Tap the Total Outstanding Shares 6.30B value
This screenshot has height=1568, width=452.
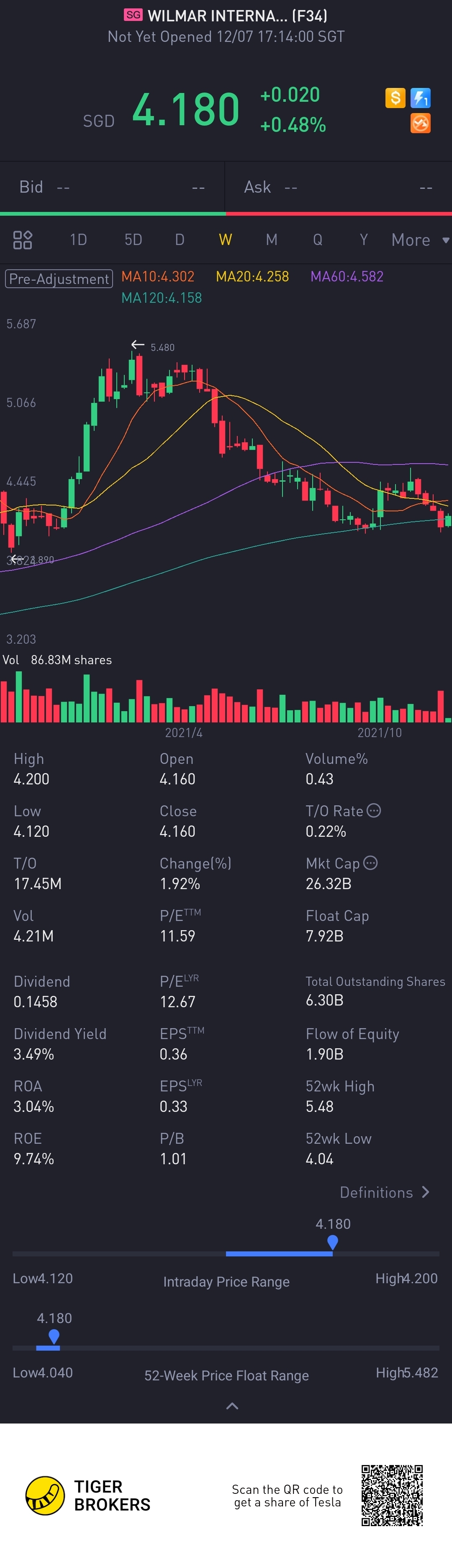[324, 1000]
